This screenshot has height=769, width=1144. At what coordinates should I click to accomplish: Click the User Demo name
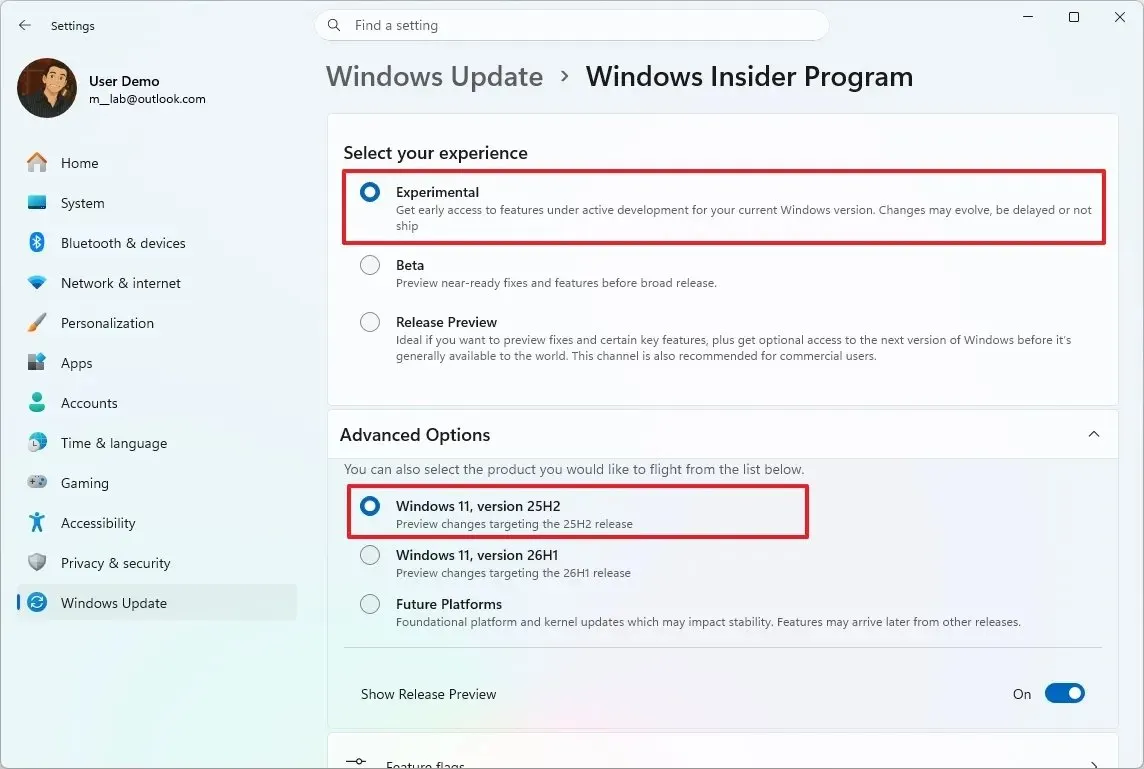click(x=124, y=81)
